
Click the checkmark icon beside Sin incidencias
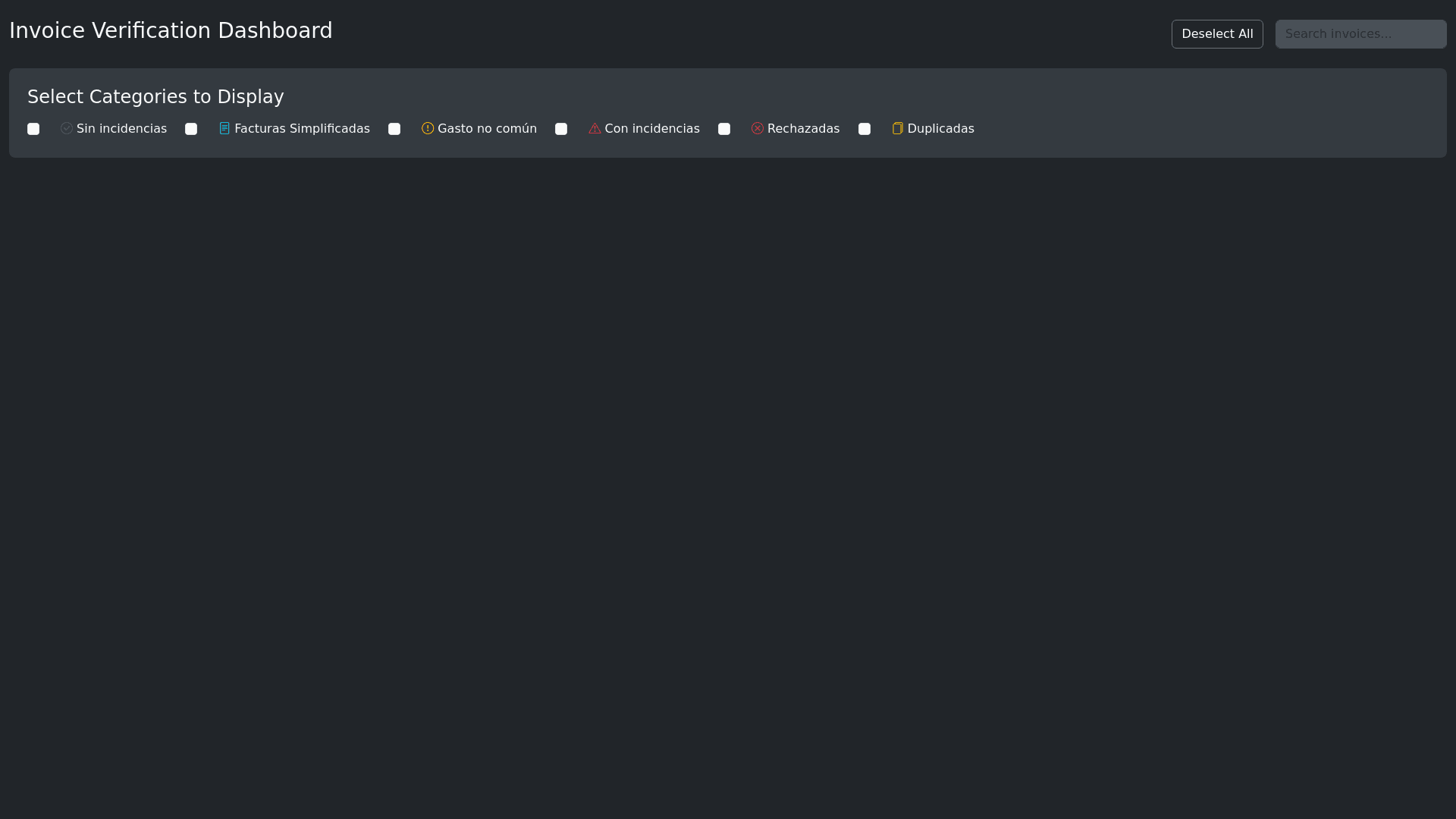67,128
